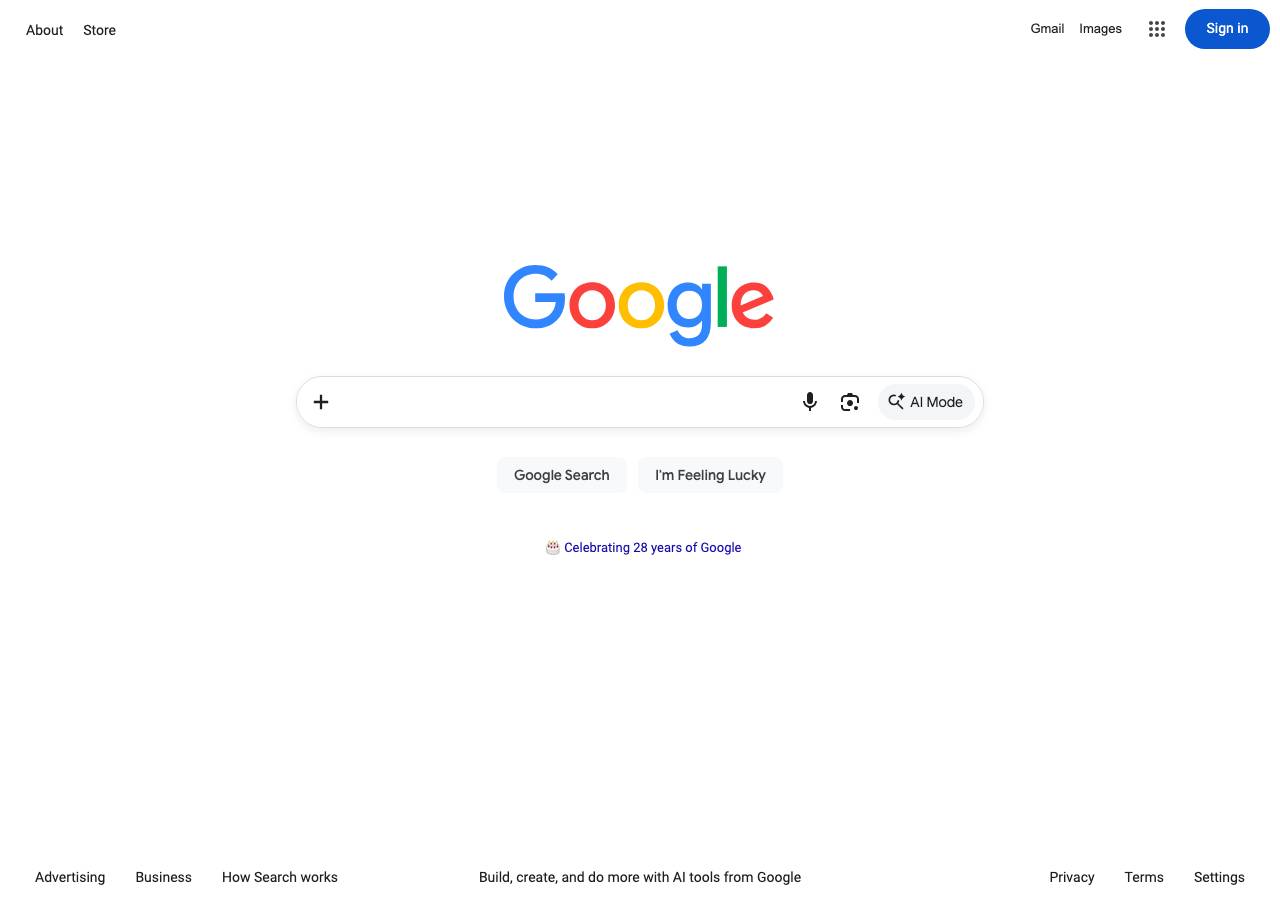The height and width of the screenshot is (900, 1280).
Task: Open the Gmail link
Action: pyautogui.click(x=1047, y=29)
